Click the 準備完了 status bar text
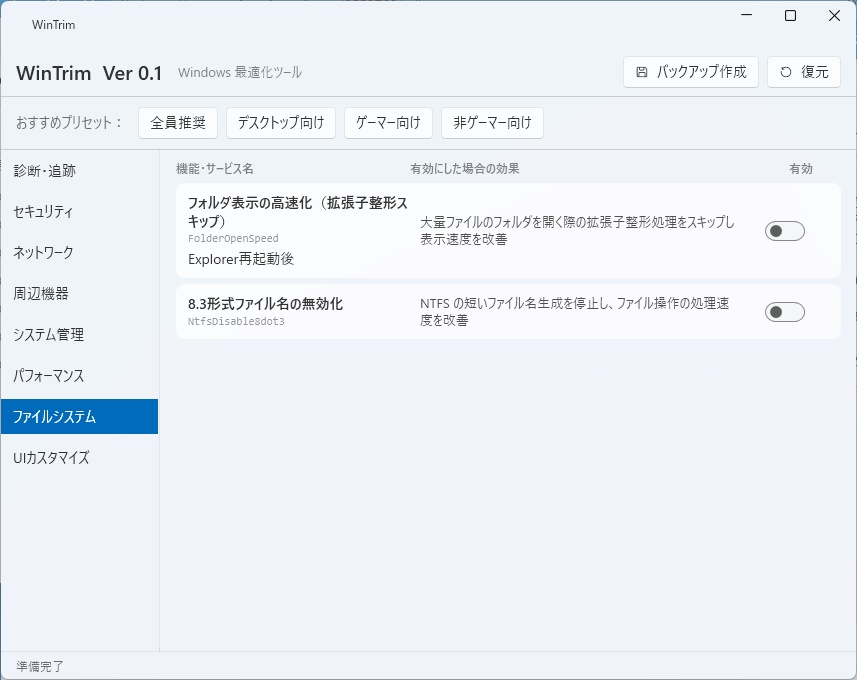The image size is (857, 680). (x=40, y=666)
